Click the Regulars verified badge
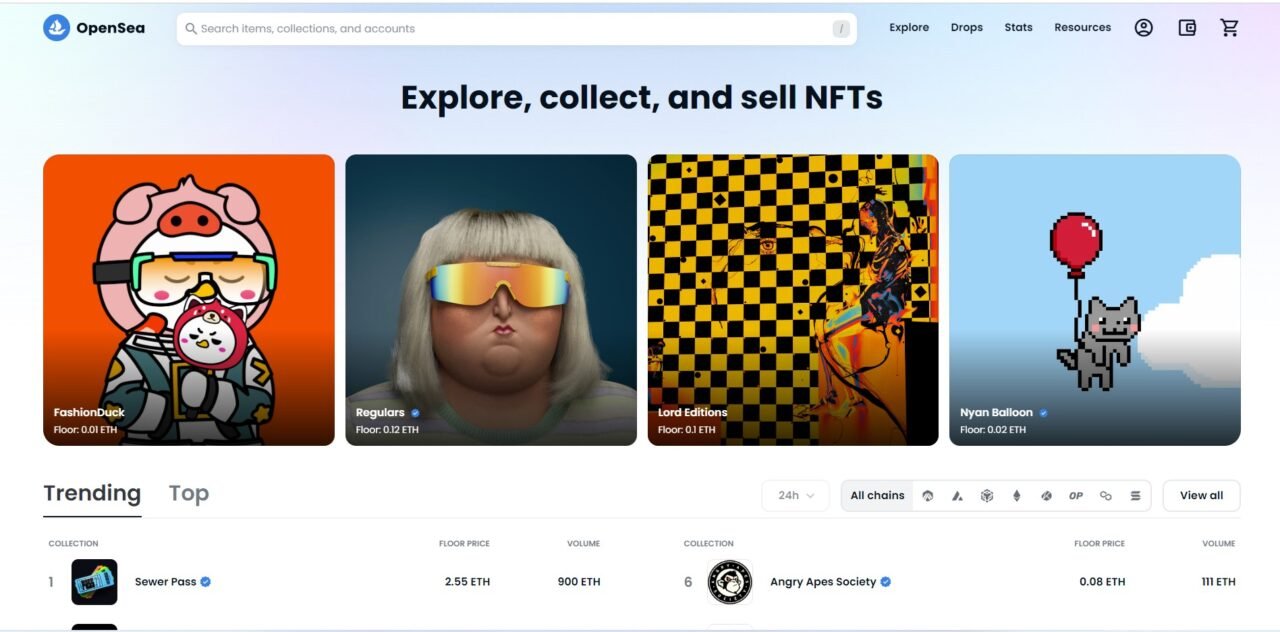Viewport: 1280px width, 632px height. click(x=415, y=413)
